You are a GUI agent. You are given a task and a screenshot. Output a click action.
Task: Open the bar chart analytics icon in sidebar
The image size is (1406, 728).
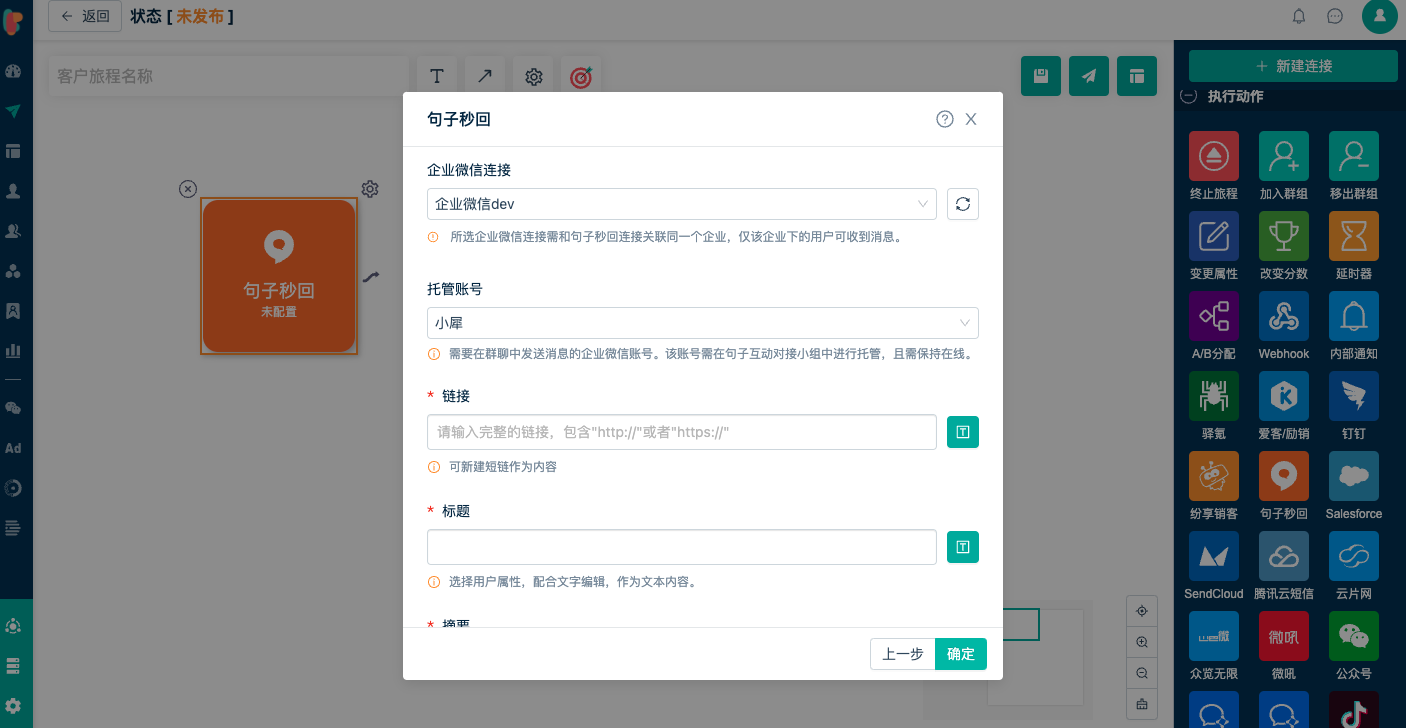pyautogui.click(x=13, y=351)
